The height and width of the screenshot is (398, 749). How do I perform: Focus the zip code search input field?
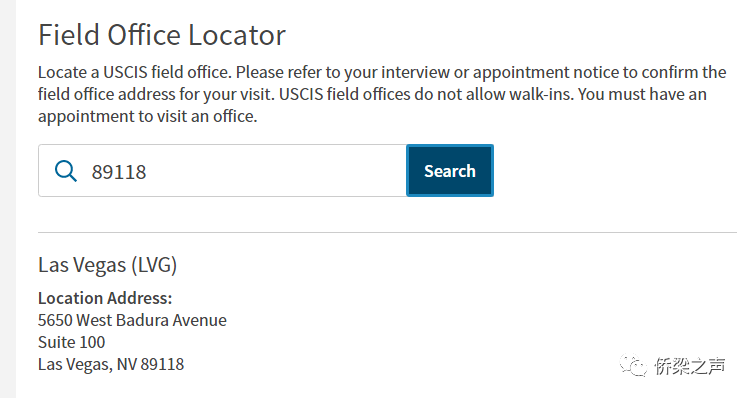(x=223, y=171)
